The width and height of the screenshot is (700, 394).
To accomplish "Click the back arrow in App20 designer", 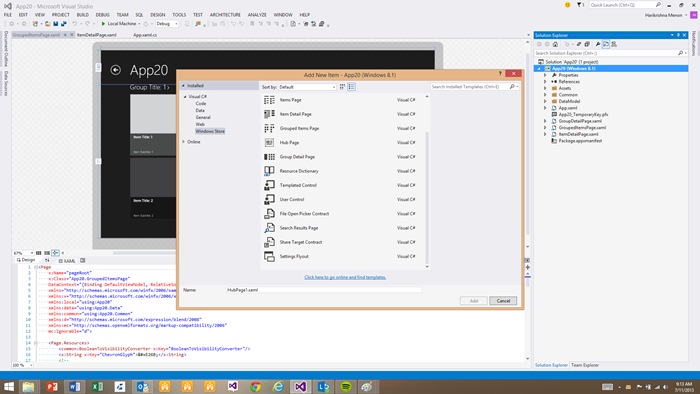I will [x=116, y=70].
